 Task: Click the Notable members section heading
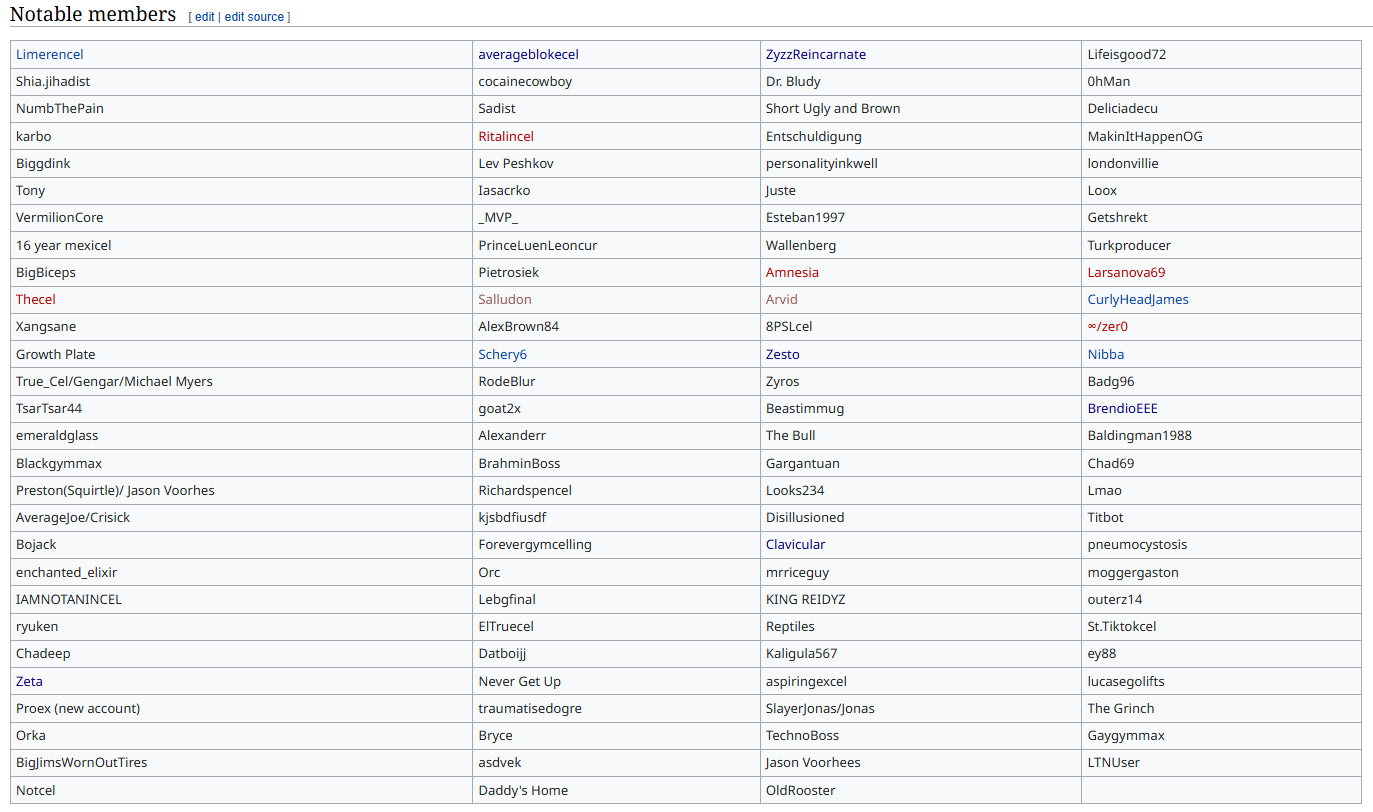93,15
